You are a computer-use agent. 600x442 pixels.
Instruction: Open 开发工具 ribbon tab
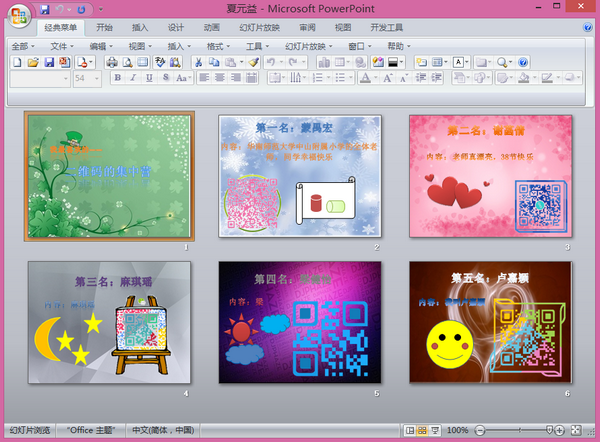point(386,28)
